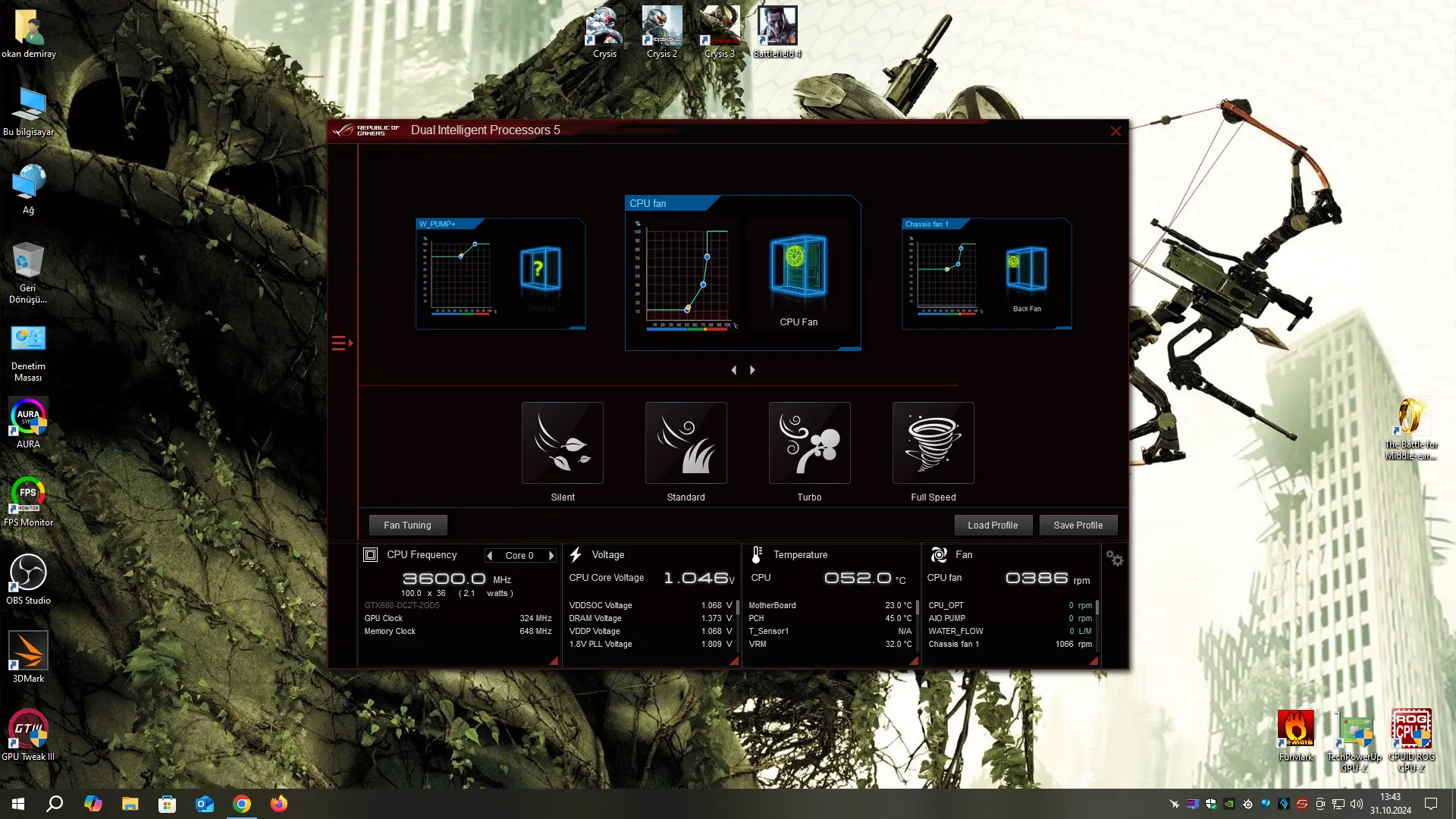Open the Windows Start menu
Image resolution: width=1456 pixels, height=819 pixels.
tap(18, 804)
